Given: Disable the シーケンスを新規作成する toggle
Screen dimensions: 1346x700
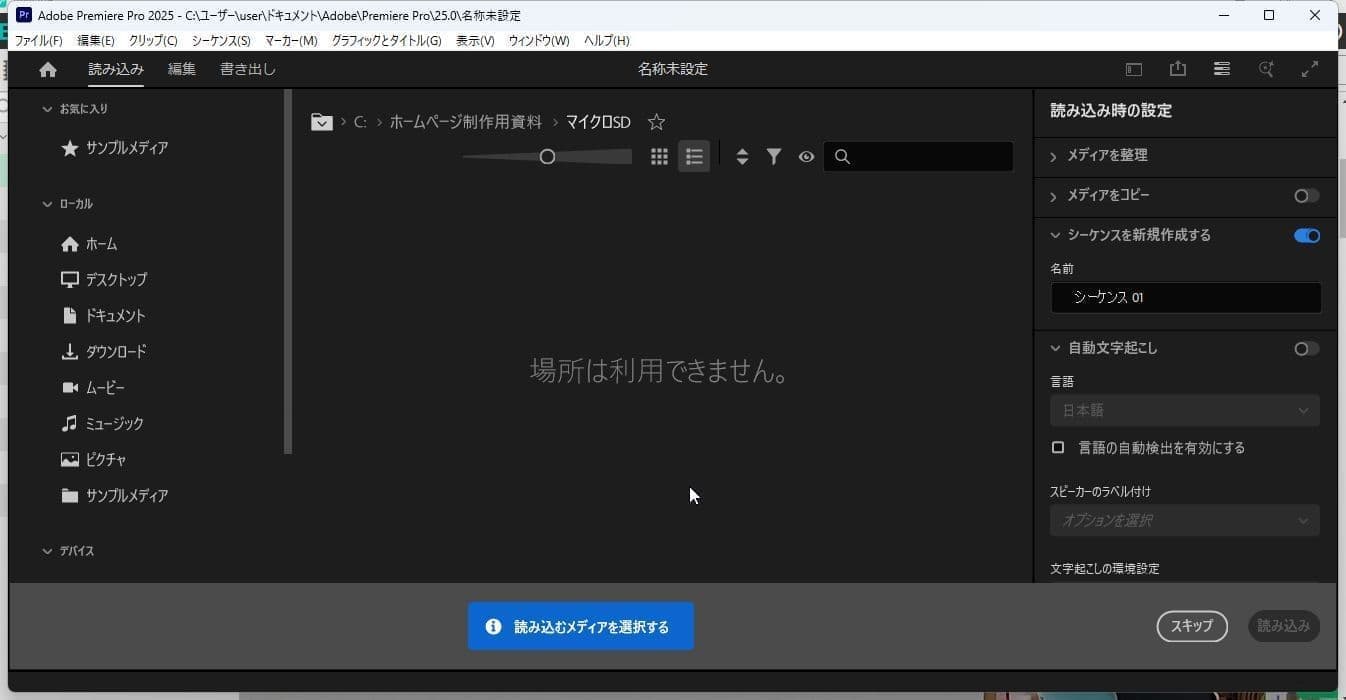Looking at the screenshot, I should (x=1306, y=236).
